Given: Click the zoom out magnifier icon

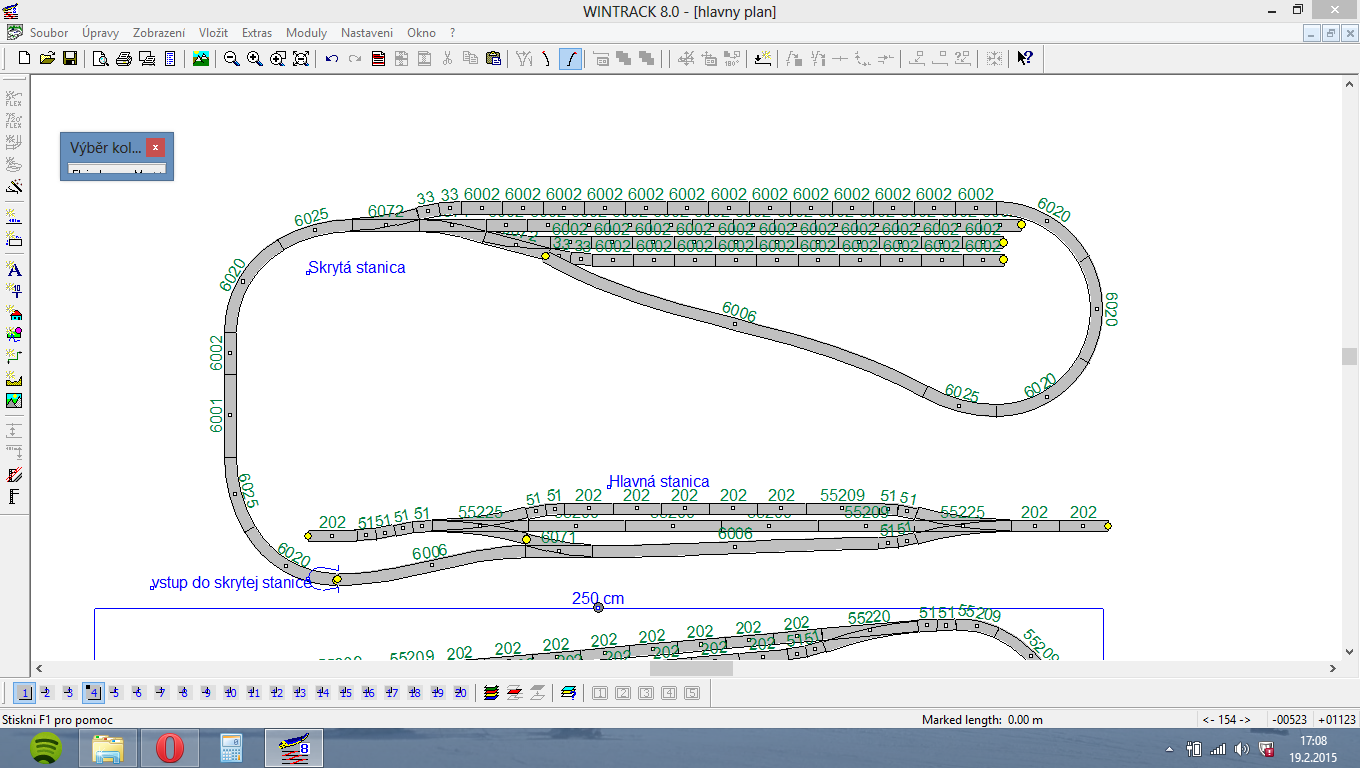Looking at the screenshot, I should 231,59.
